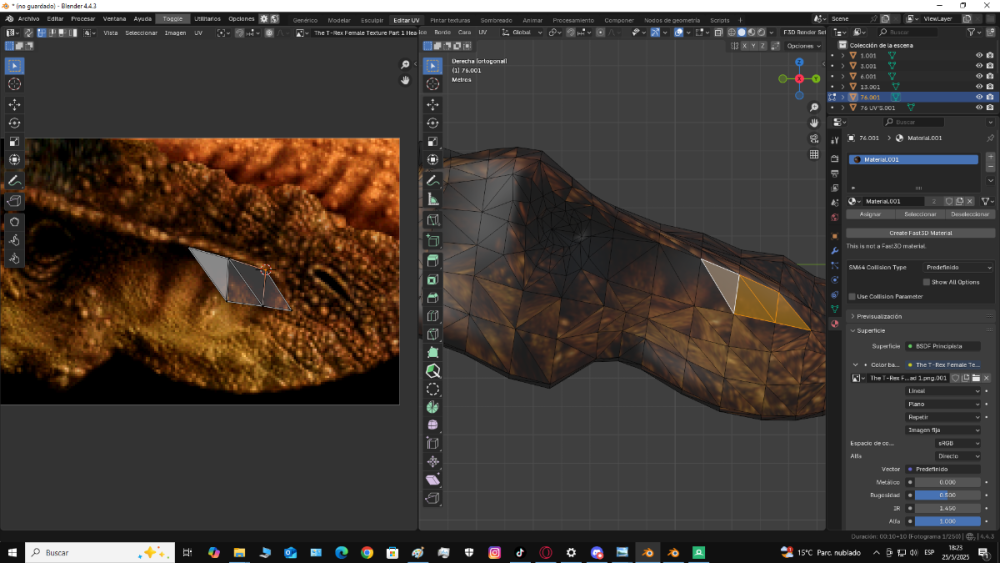The width and height of the screenshot is (1000, 563).
Task: Hide object 13.001 with eye icon
Action: point(979,87)
